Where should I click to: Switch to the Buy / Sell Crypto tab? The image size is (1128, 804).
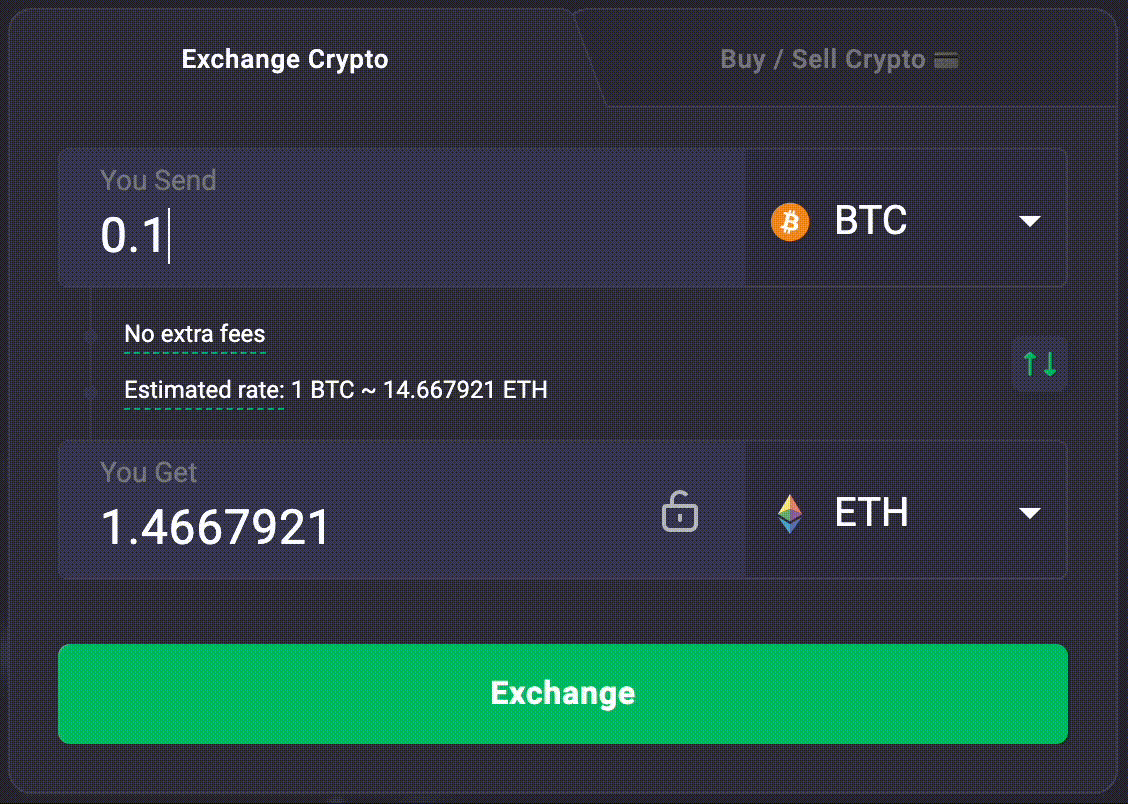822,60
